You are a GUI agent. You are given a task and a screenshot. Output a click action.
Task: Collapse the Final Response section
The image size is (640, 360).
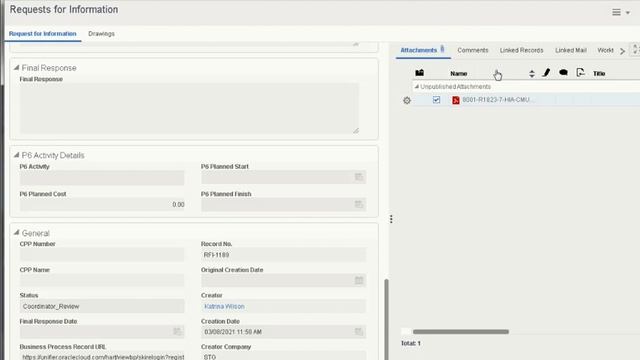tap(16, 68)
